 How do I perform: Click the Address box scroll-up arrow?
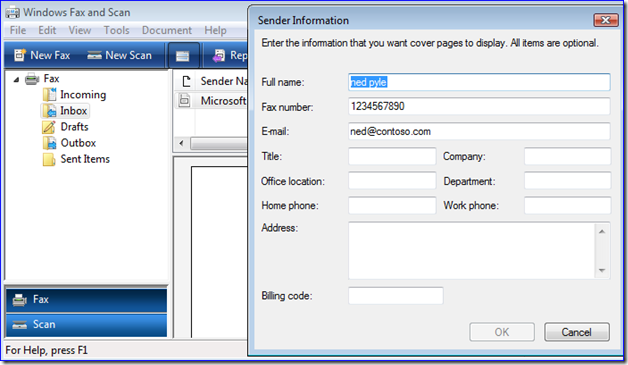[602, 232]
